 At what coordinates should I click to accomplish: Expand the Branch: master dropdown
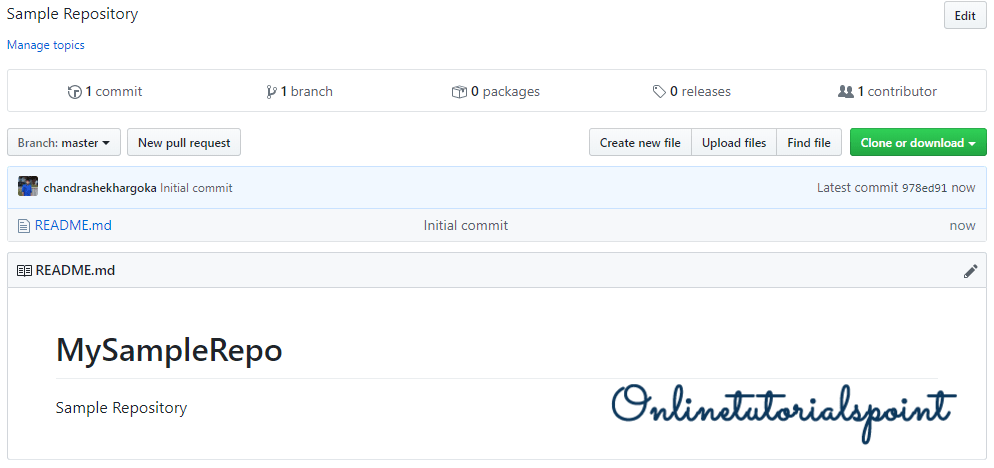(x=64, y=143)
